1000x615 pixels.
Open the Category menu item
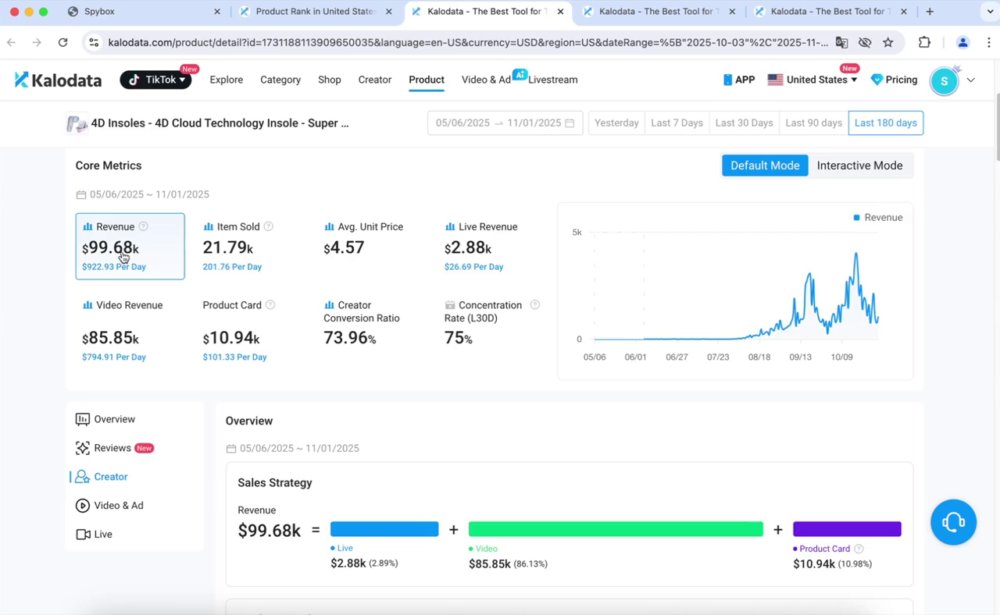[280, 80]
